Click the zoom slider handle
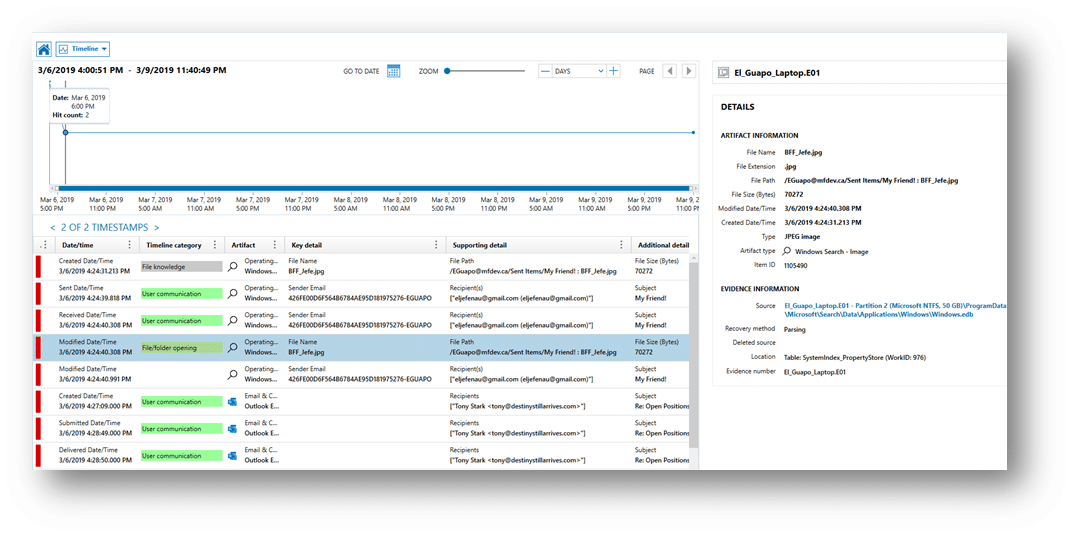 click(447, 71)
